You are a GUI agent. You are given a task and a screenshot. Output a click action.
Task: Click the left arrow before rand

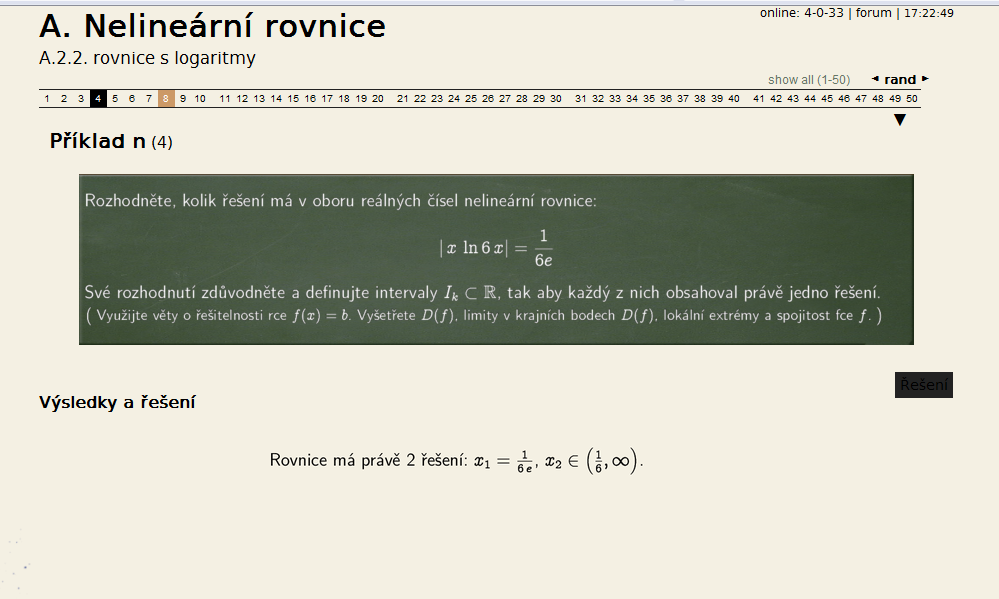[x=875, y=79]
